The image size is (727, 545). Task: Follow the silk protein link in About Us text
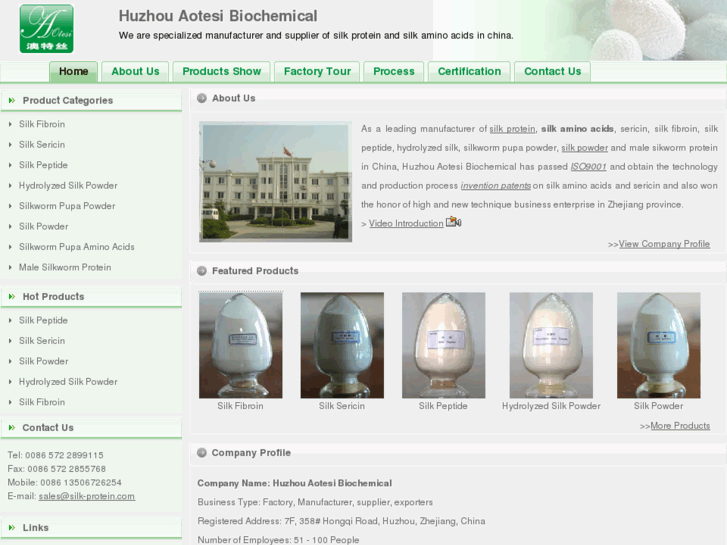pos(512,129)
